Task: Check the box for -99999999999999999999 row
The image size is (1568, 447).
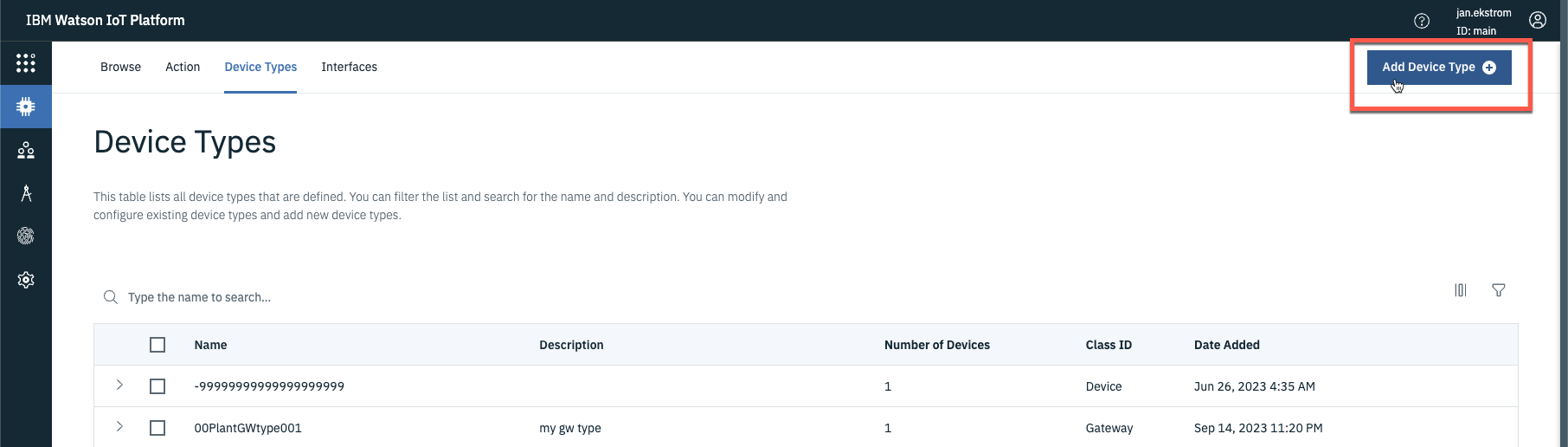Action: click(157, 386)
